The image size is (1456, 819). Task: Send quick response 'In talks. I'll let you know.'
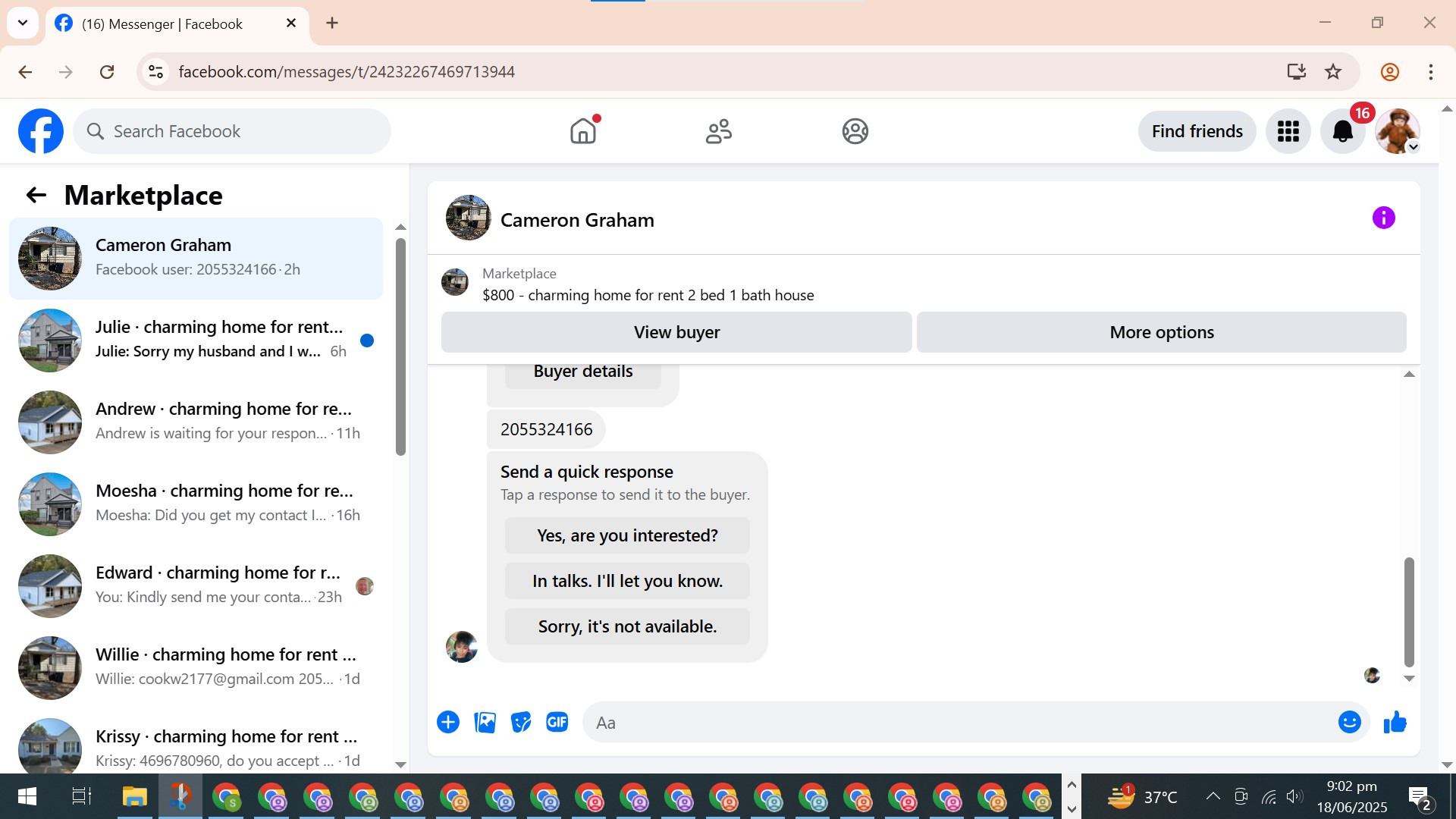click(627, 581)
